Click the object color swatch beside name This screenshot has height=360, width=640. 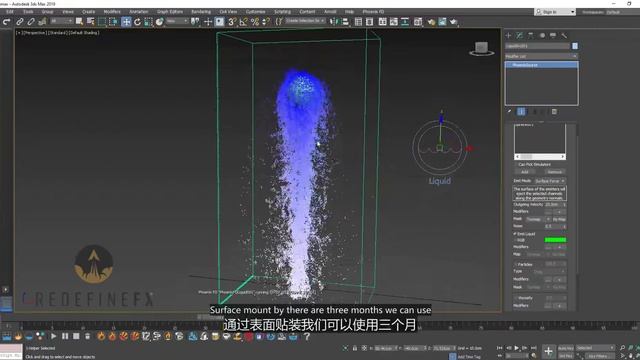[x=575, y=46]
